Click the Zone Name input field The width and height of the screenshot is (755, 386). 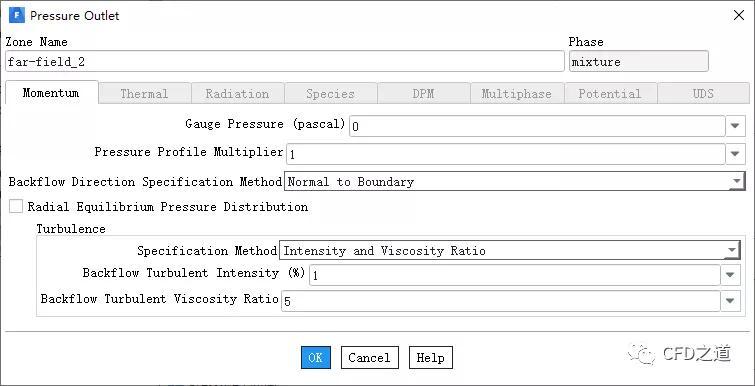pyautogui.click(x=285, y=62)
